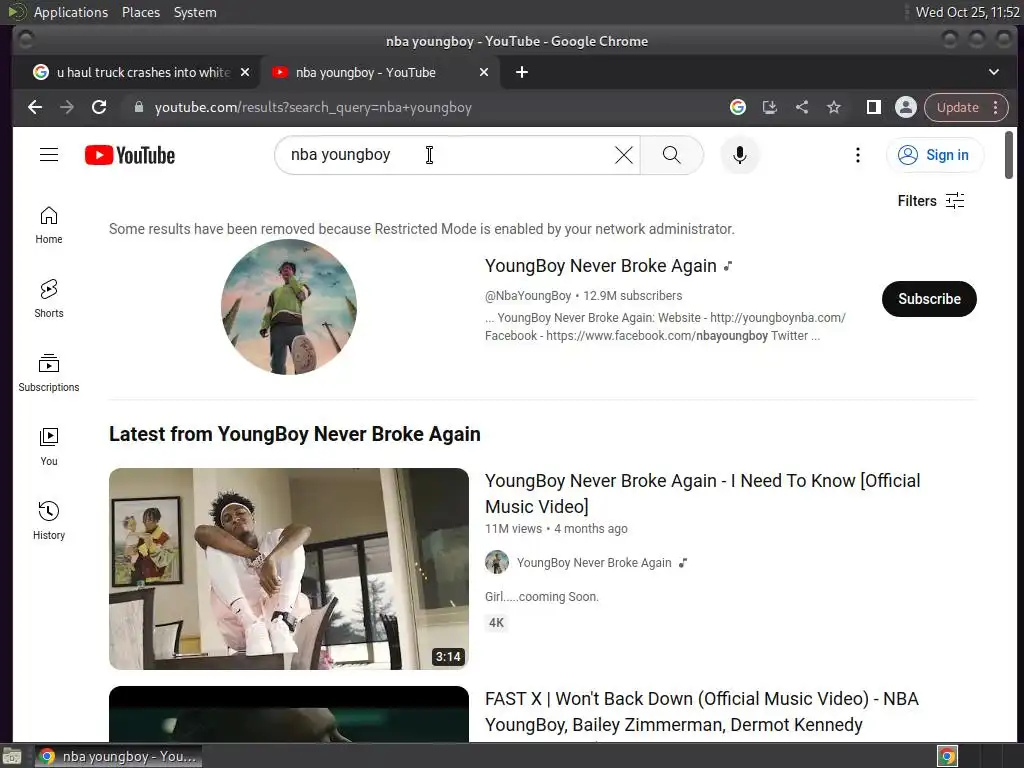1024x768 pixels.
Task: Click small channel avatar beside video channel name
Action: 497,562
